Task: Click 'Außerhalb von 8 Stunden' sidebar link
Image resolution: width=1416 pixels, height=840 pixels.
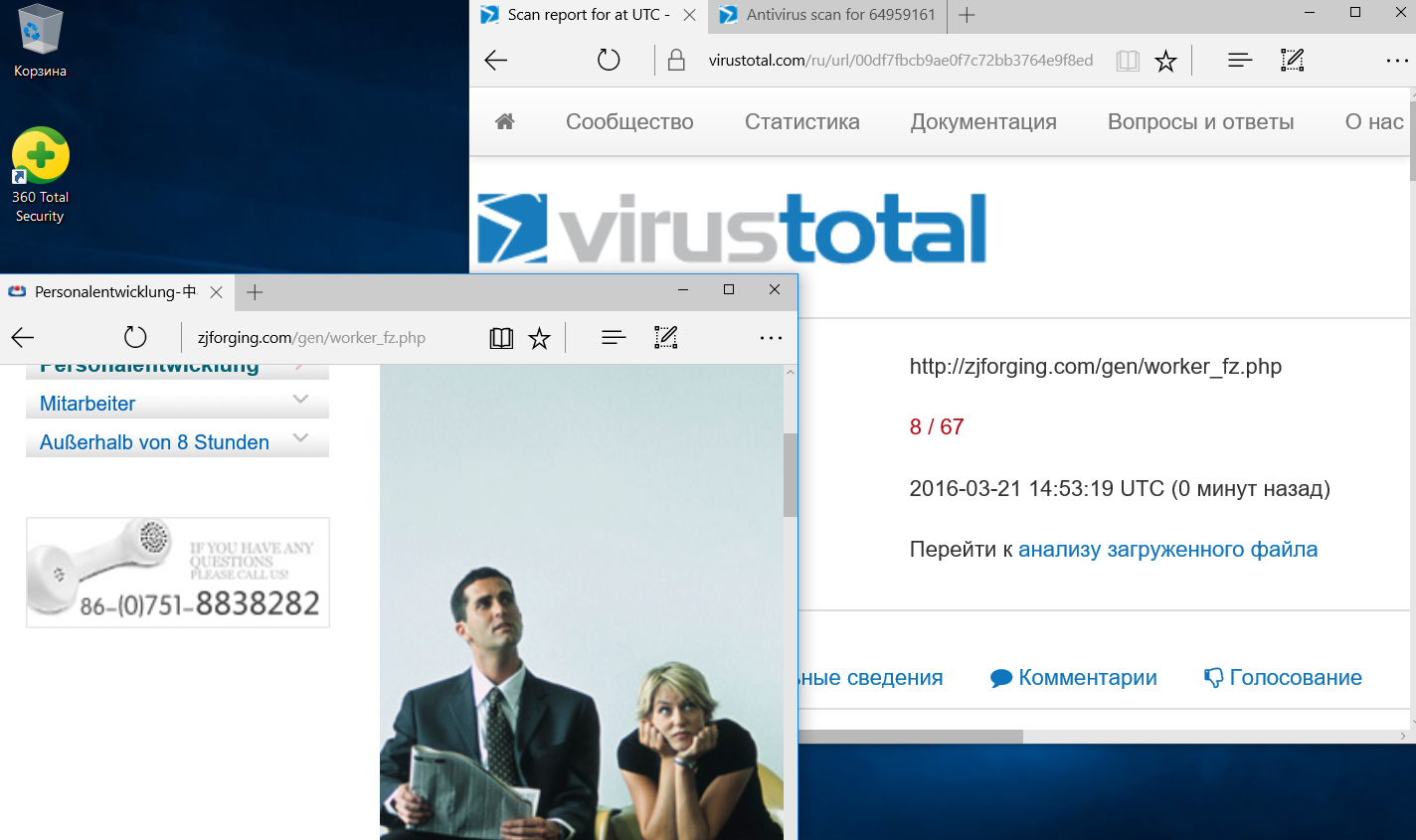Action: 154,442
